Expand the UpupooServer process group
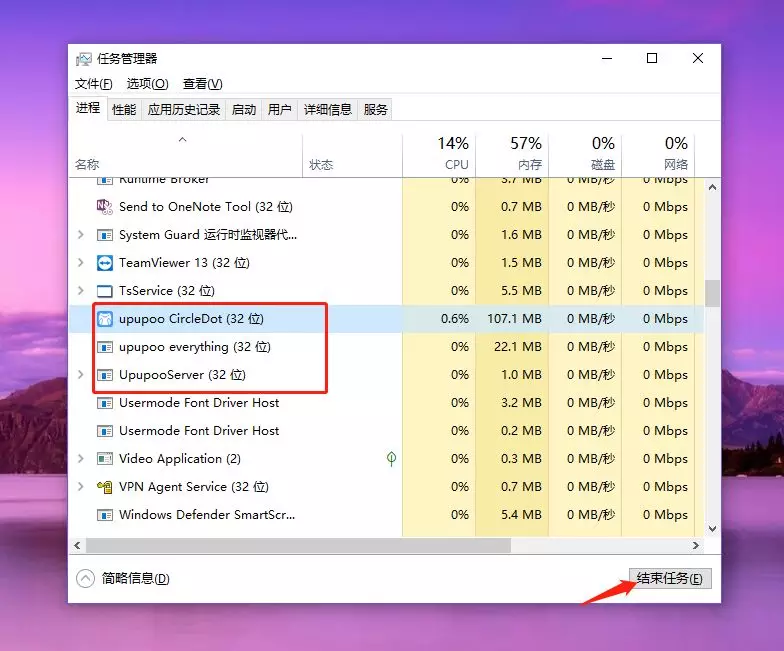This screenshot has width=784, height=651. (80, 374)
